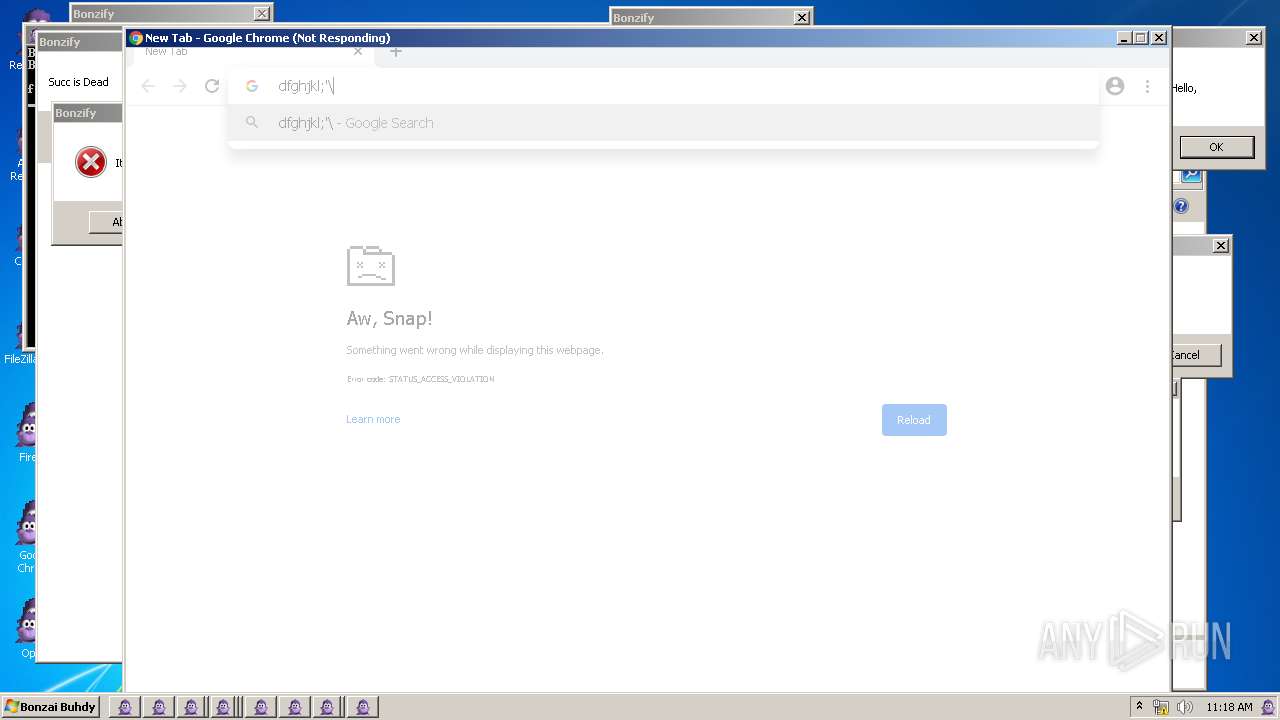Open the Chrome profile avatar menu
Image resolution: width=1280 pixels, height=720 pixels.
1115,86
